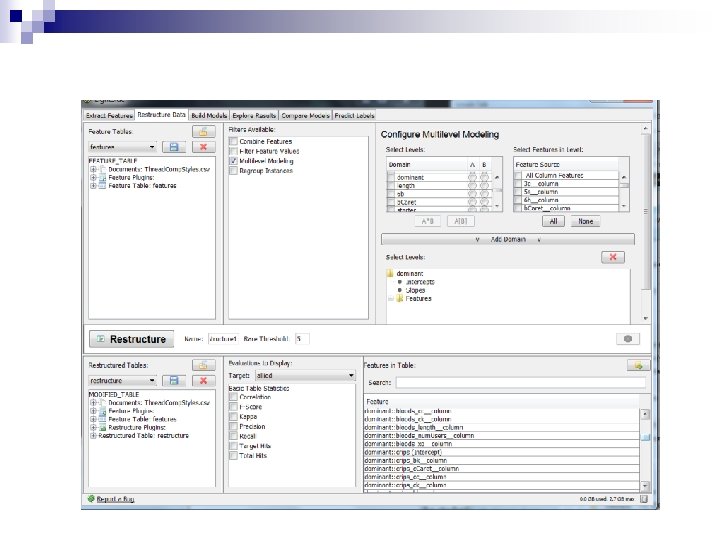
Task: Select the dominant folder icon in levels
Action: click(390, 273)
